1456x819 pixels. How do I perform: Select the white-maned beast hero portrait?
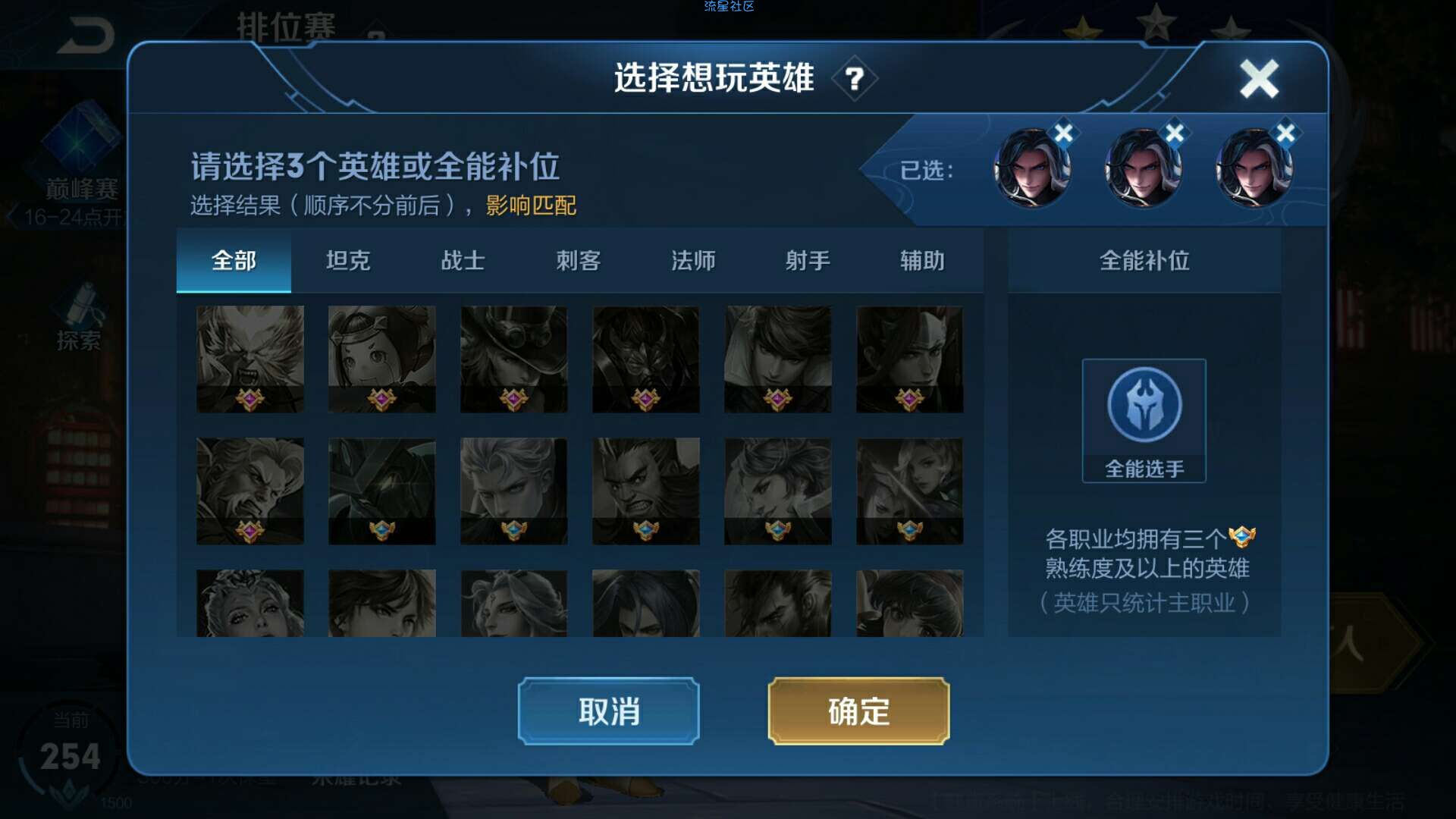click(x=250, y=359)
